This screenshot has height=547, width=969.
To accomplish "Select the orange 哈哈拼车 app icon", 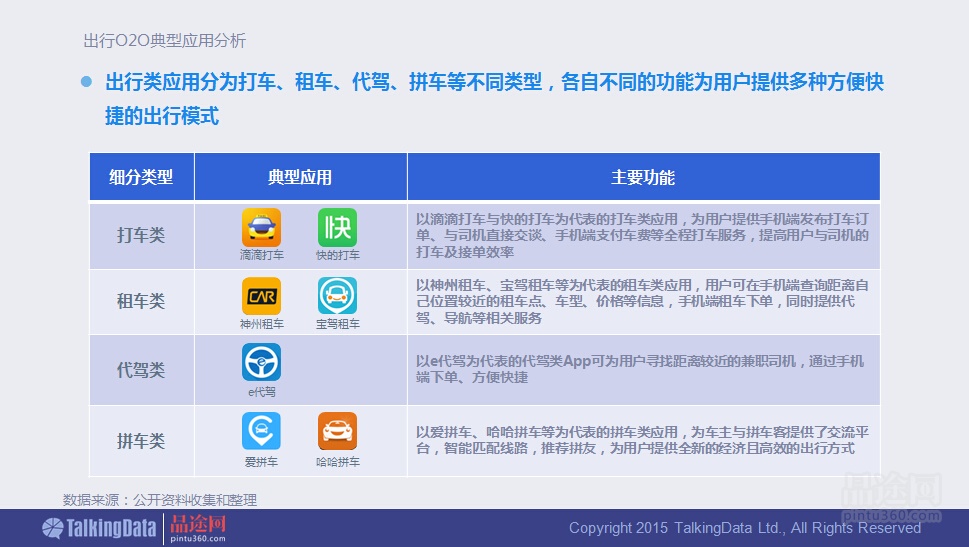I will [x=337, y=431].
